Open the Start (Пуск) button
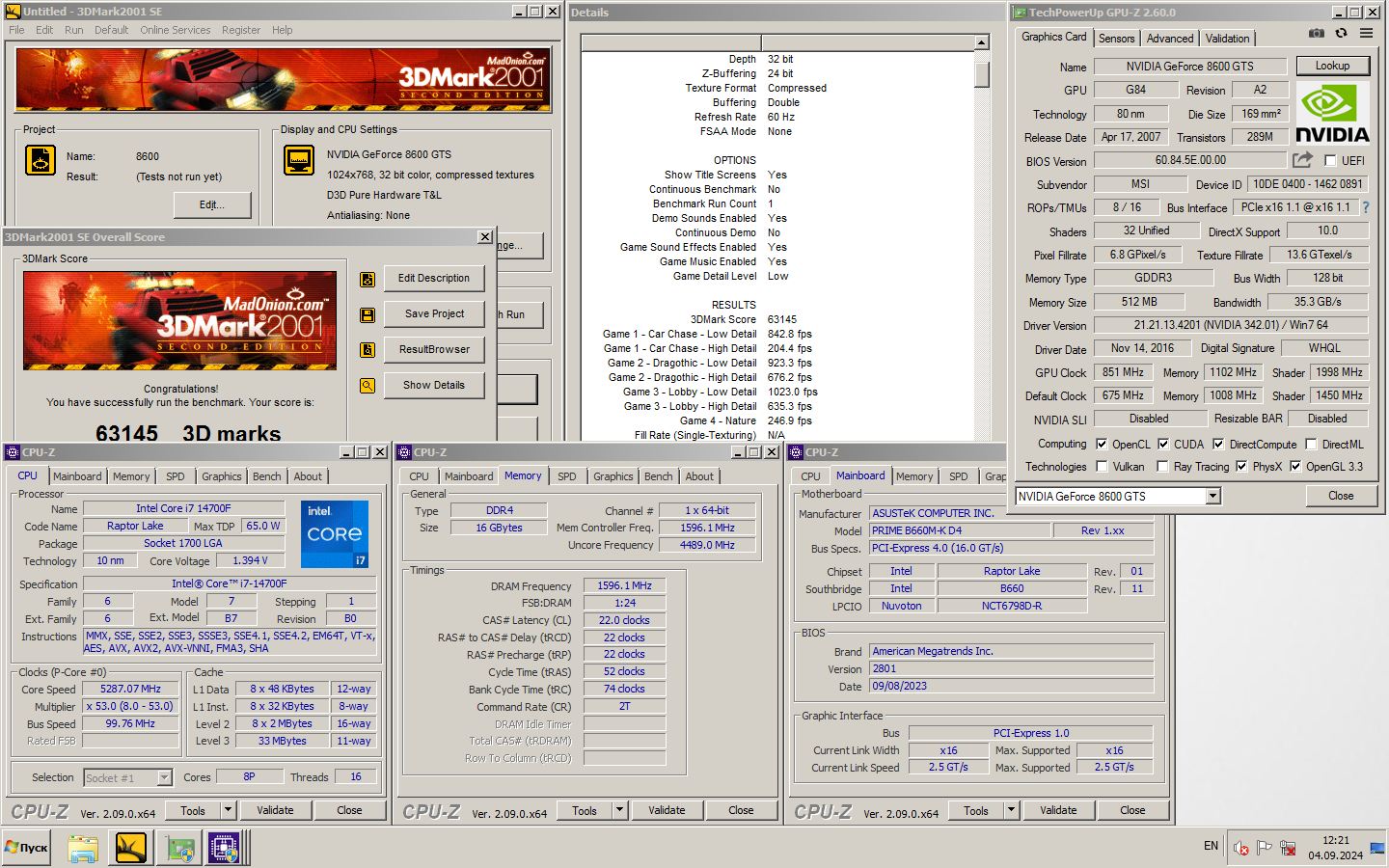This screenshot has height=868, width=1389. tap(27, 848)
